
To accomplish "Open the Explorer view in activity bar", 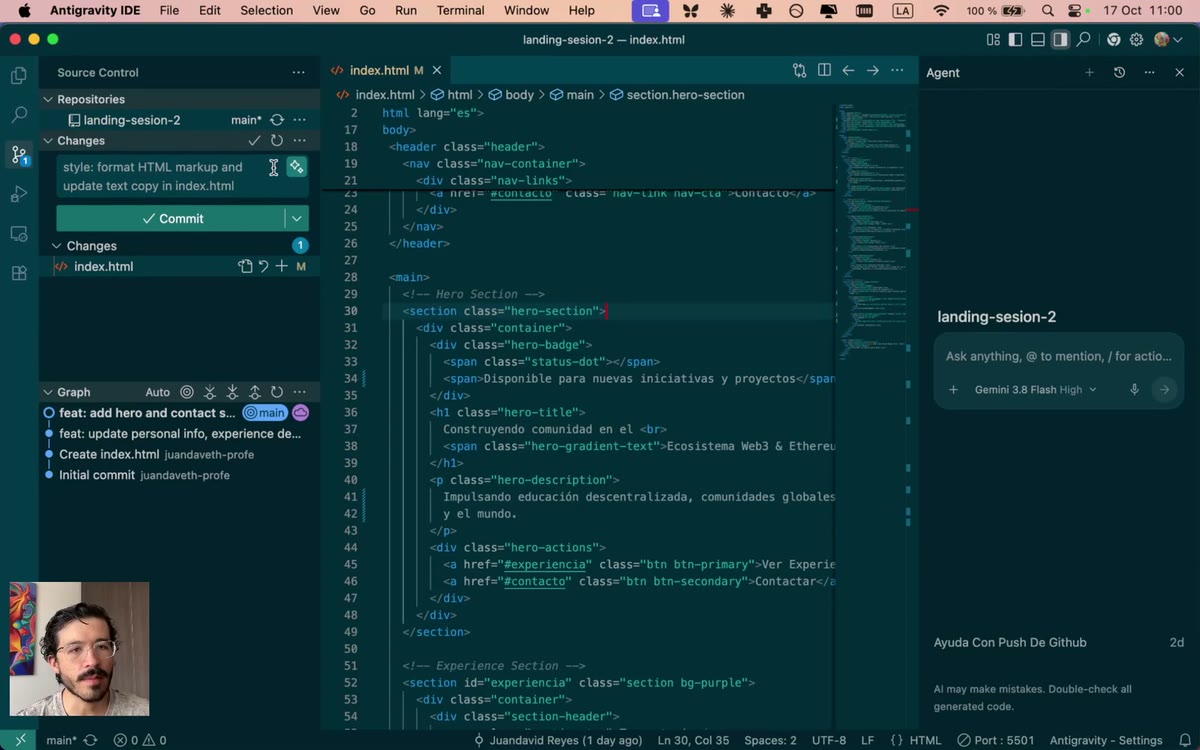I will [x=18, y=75].
